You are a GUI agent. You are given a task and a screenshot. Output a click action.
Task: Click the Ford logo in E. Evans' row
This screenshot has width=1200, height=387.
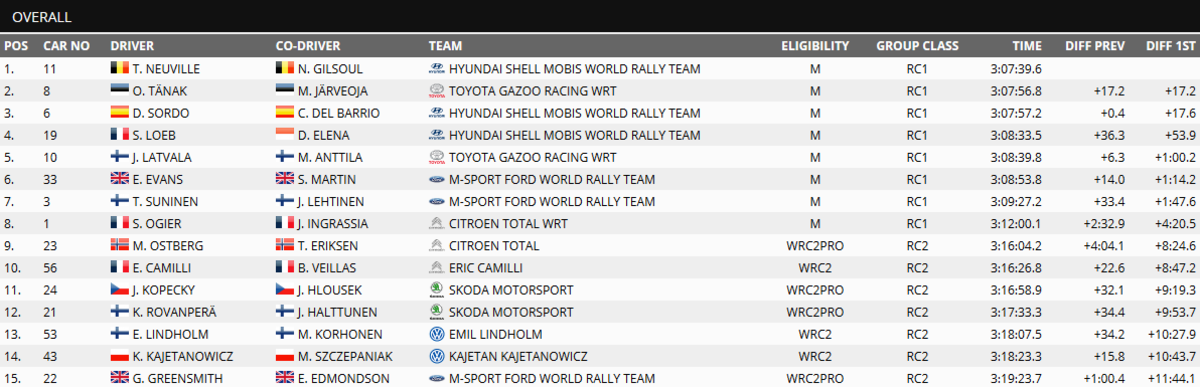coord(436,179)
